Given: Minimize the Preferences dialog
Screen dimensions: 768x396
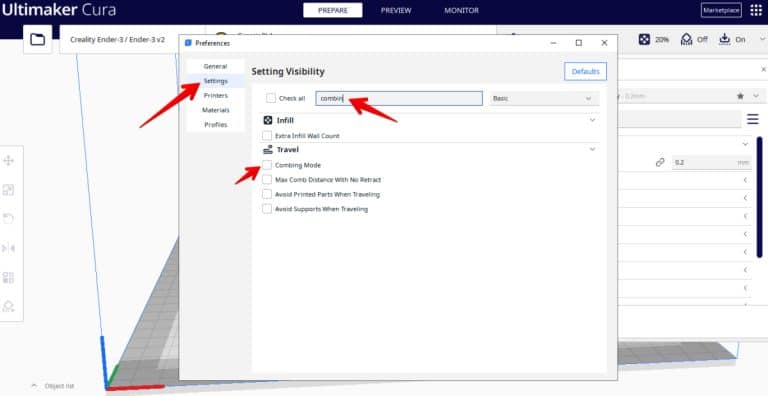Looking at the screenshot, I should pos(553,43).
